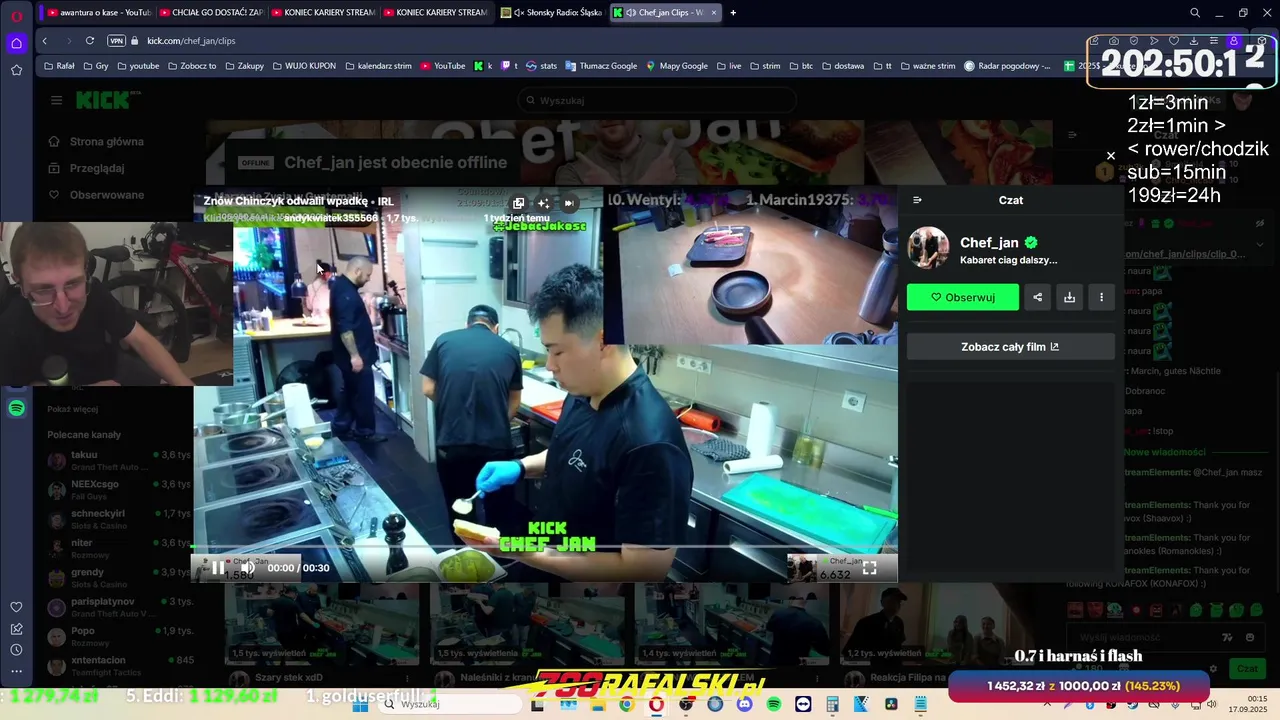This screenshot has width=1280, height=720.
Task: Skip to next clip icon
Action: tap(569, 203)
